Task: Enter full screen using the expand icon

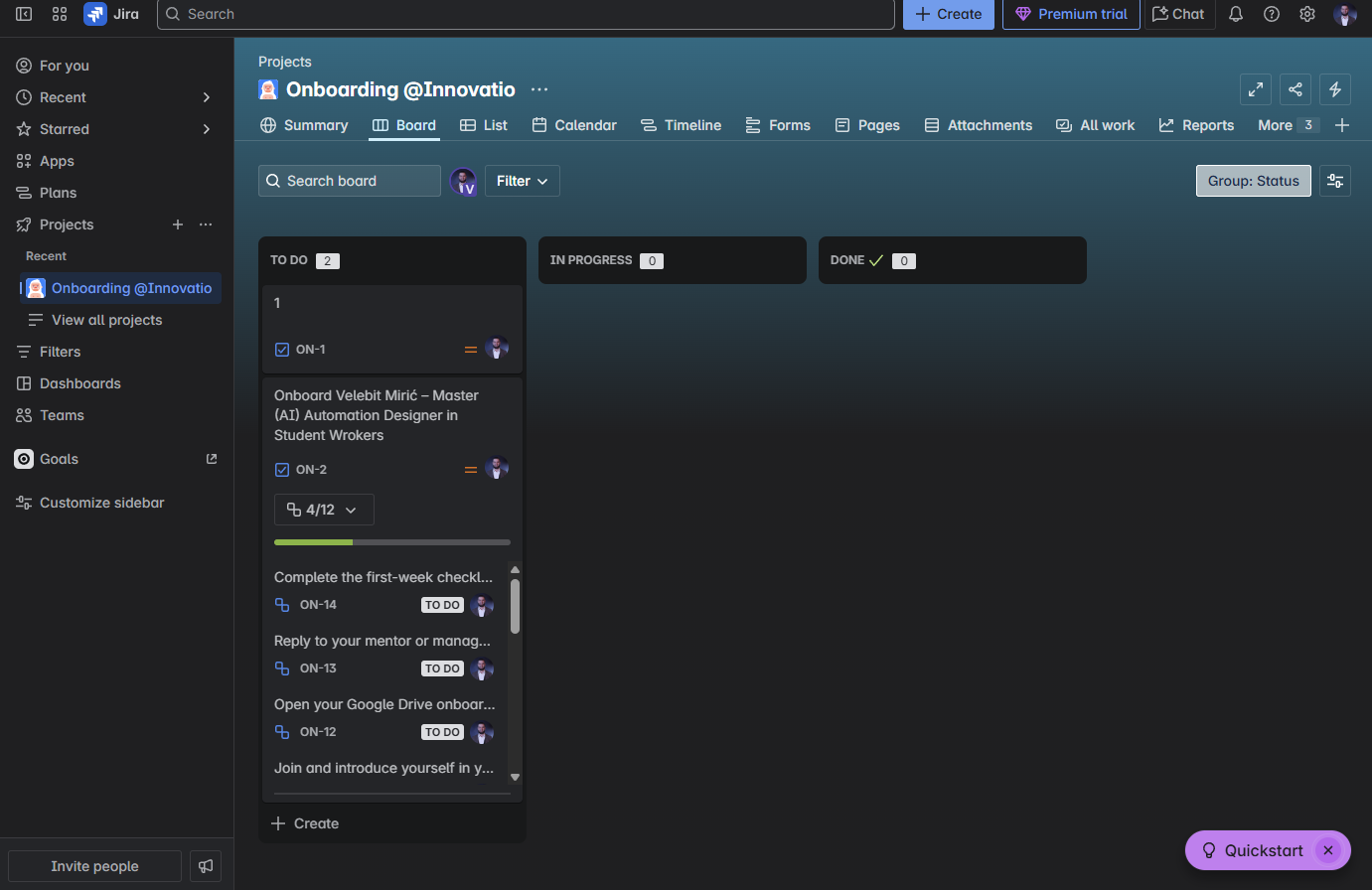Action: pyautogui.click(x=1256, y=89)
